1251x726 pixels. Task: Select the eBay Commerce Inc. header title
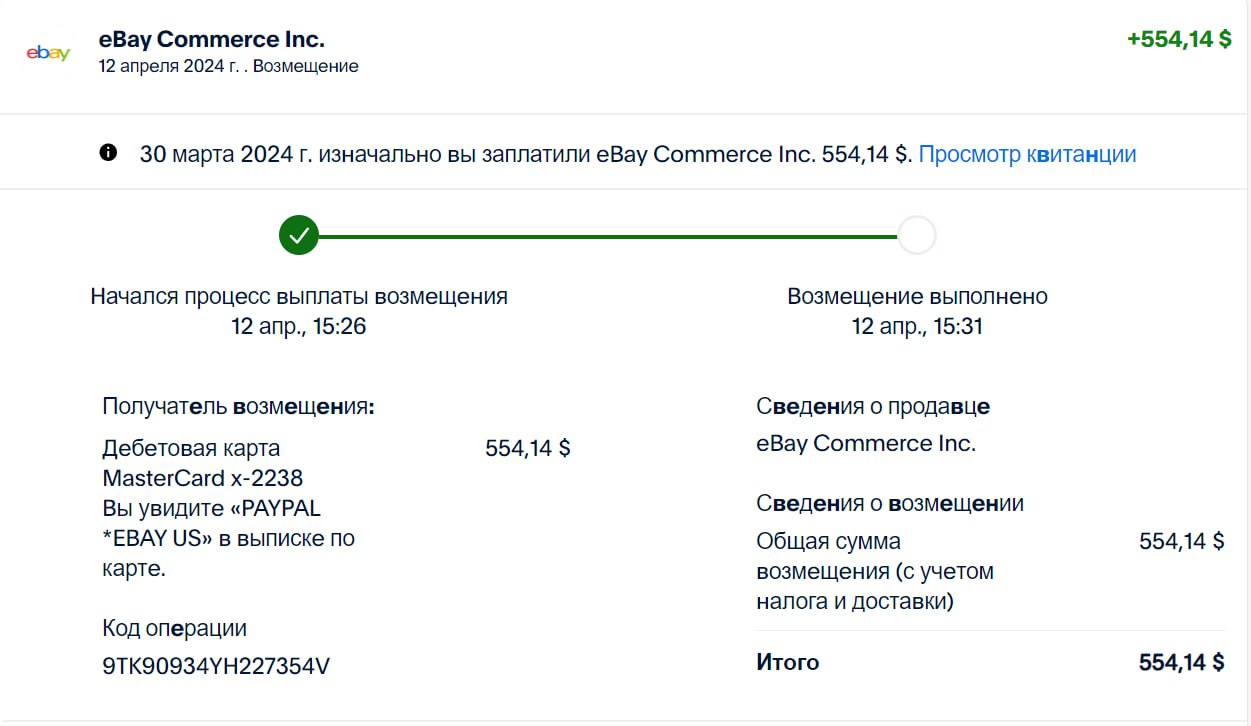[211, 39]
